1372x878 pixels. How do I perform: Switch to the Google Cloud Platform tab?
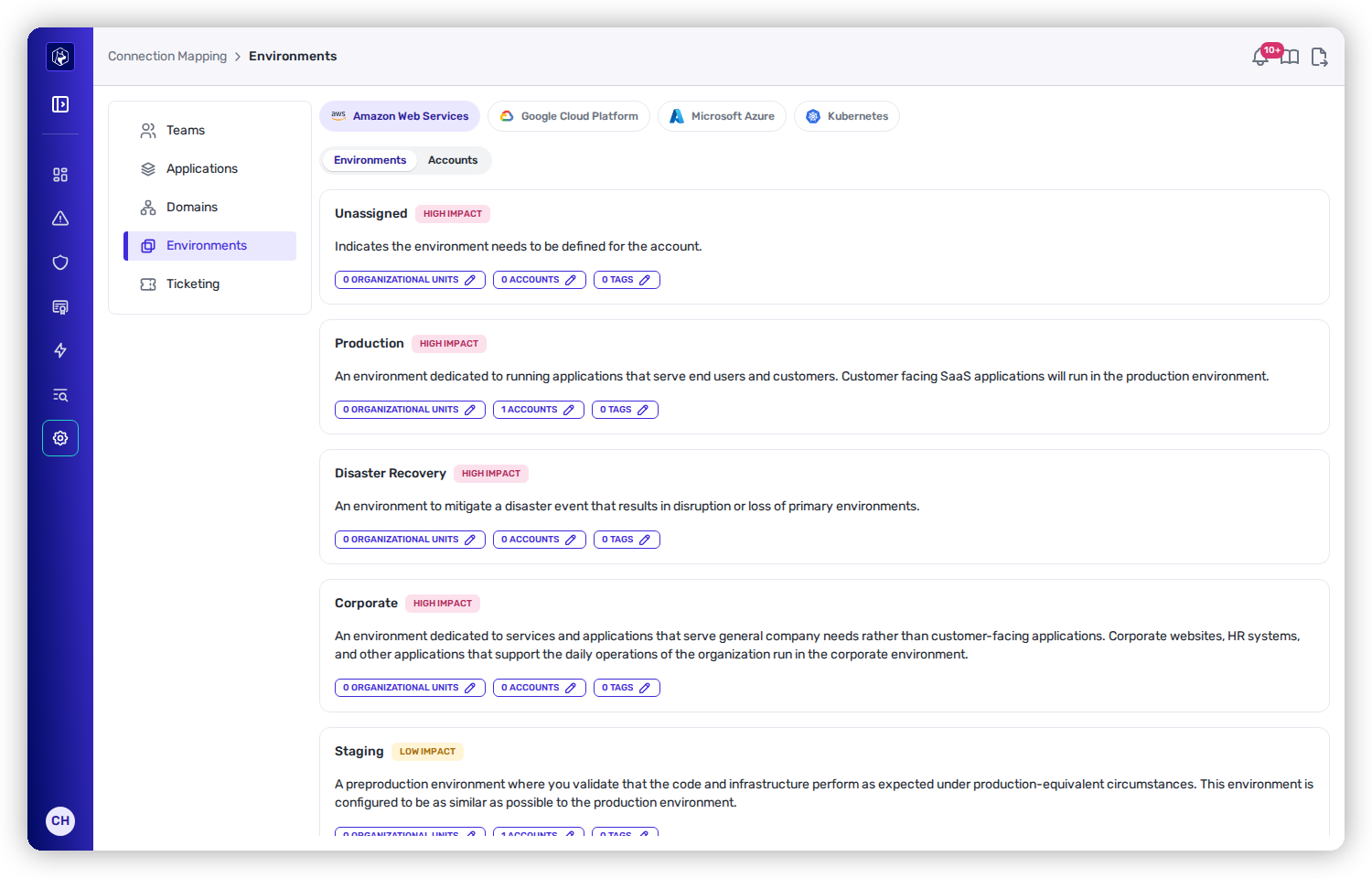click(x=569, y=116)
